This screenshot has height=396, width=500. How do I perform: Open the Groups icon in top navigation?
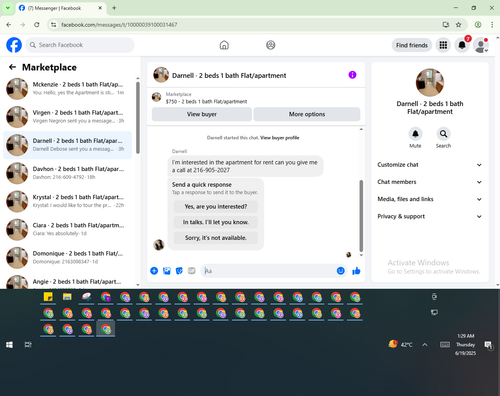[x=271, y=45]
